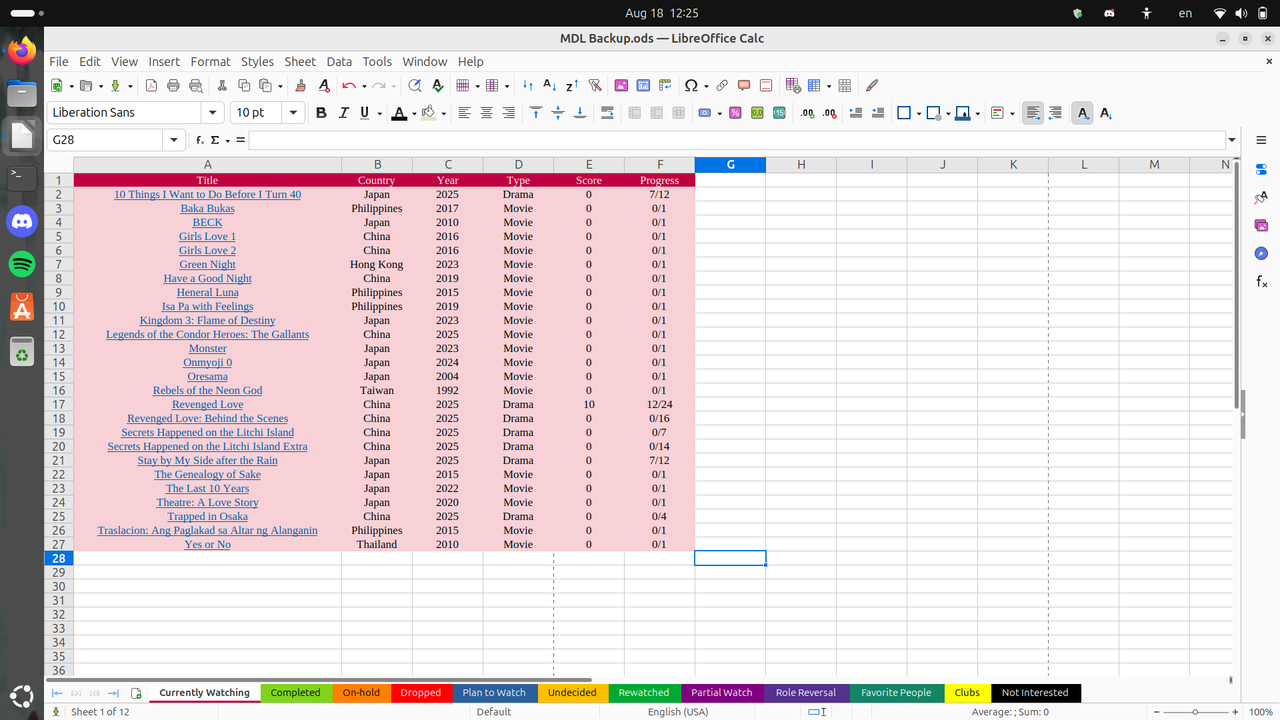Open the Font Size dropdown

[x=293, y=113]
